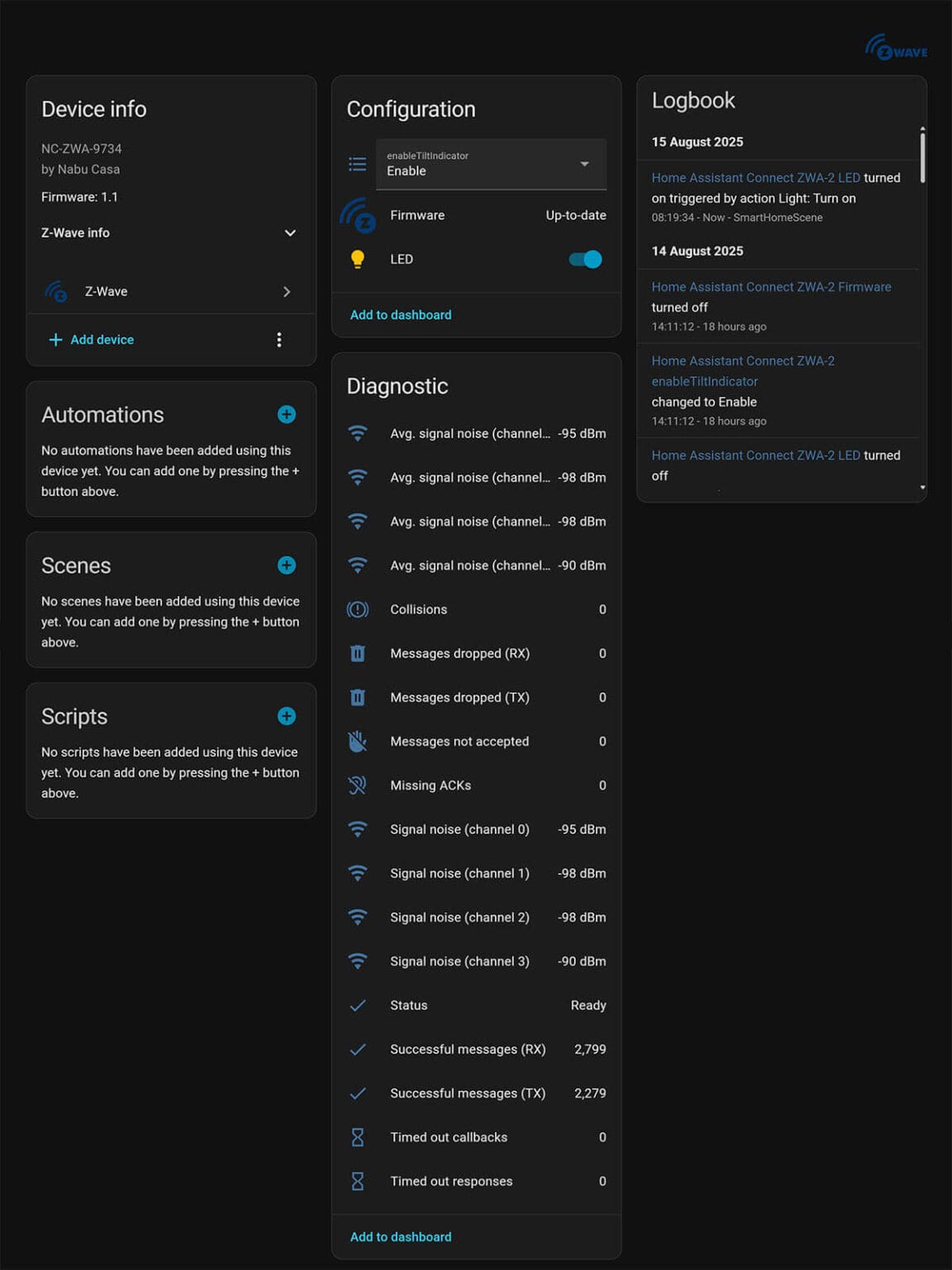Viewport: 952px width, 1270px height.
Task: Select the Status Ready diagnostic row
Action: coord(477,1005)
